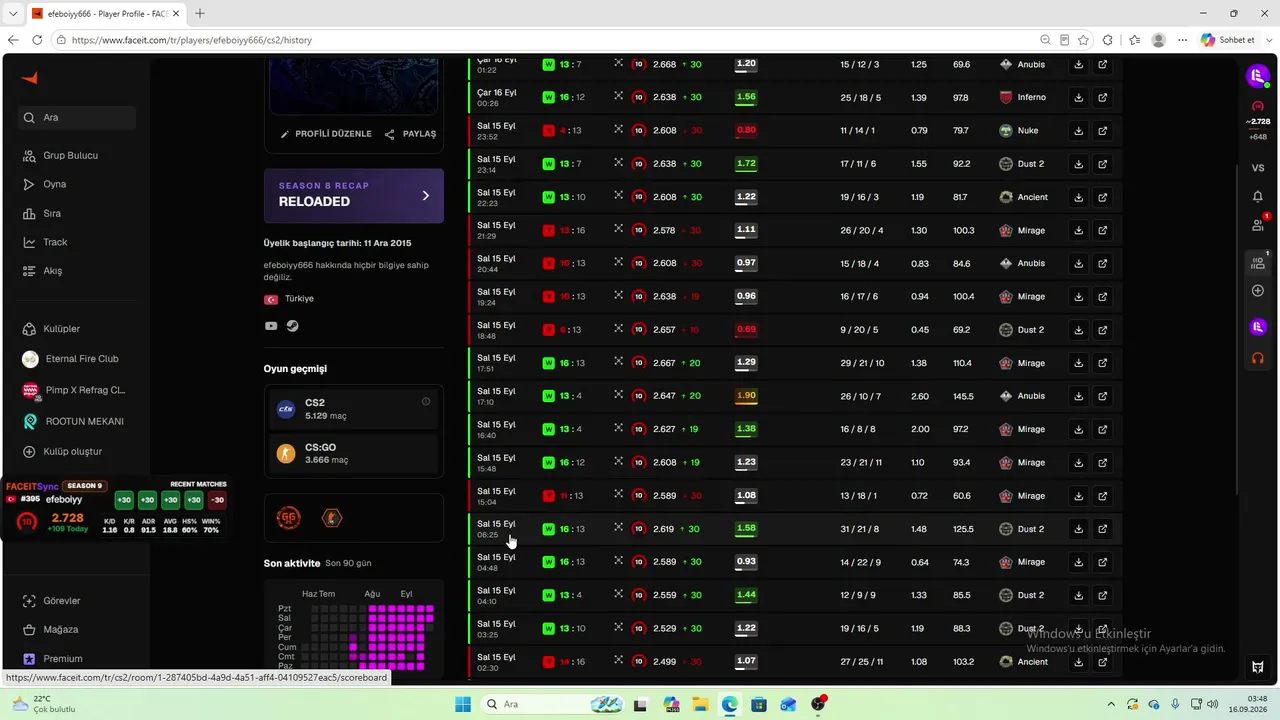Click the efeboiyy666 Player Profile browser tab
Screen dimensions: 1280x720
pyautogui.click(x=105, y=13)
